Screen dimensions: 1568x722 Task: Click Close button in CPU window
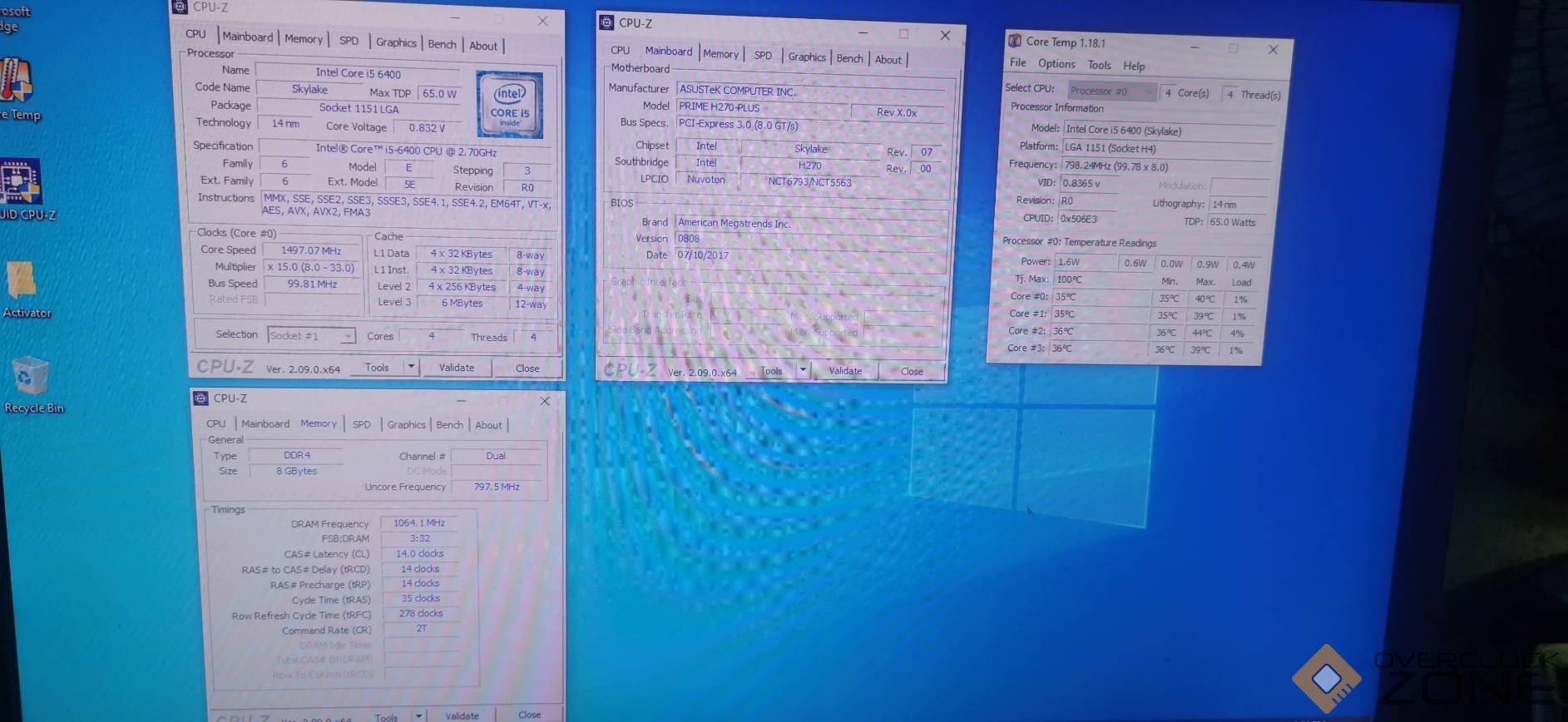[x=527, y=368]
